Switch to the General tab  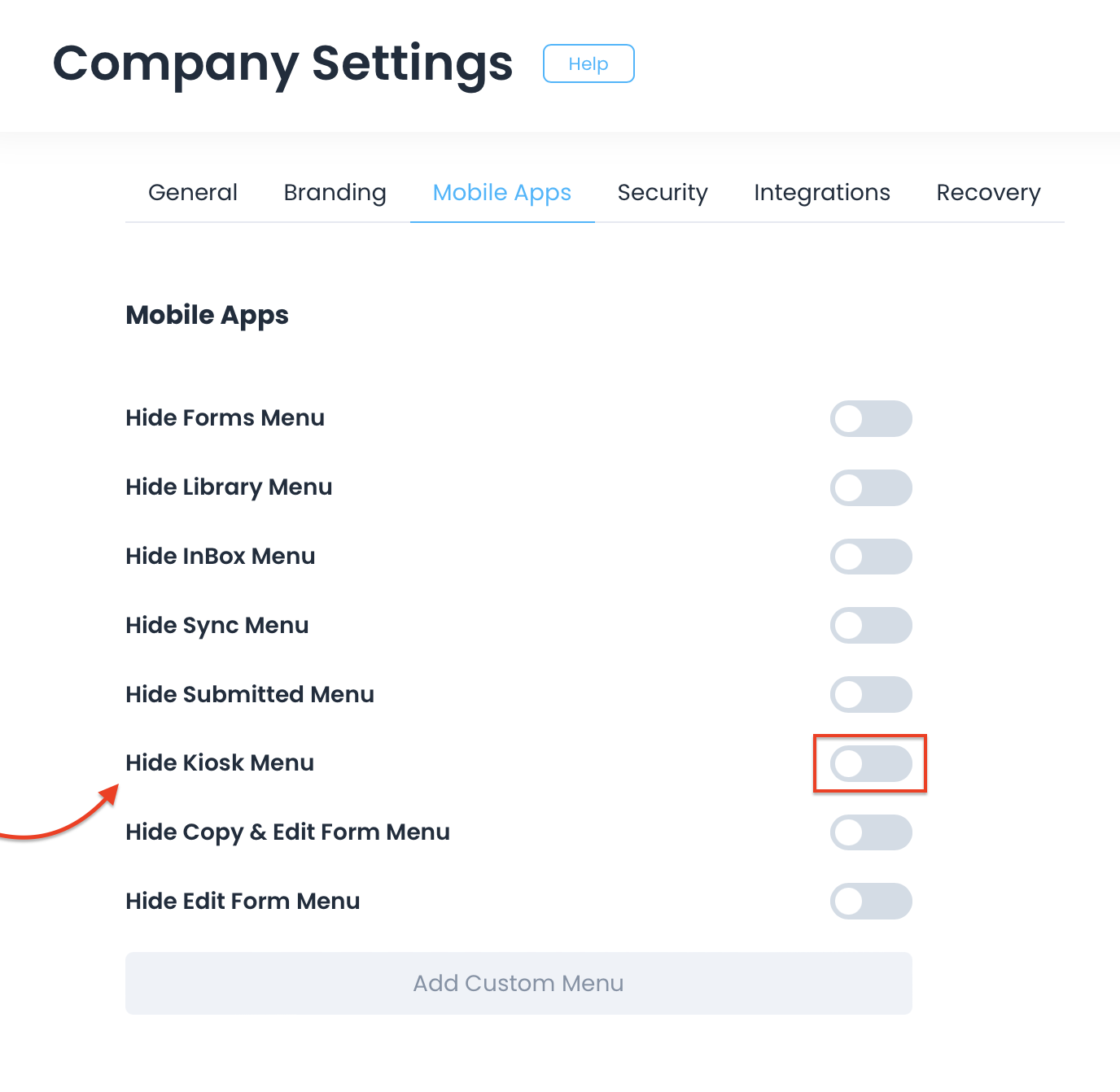point(193,193)
